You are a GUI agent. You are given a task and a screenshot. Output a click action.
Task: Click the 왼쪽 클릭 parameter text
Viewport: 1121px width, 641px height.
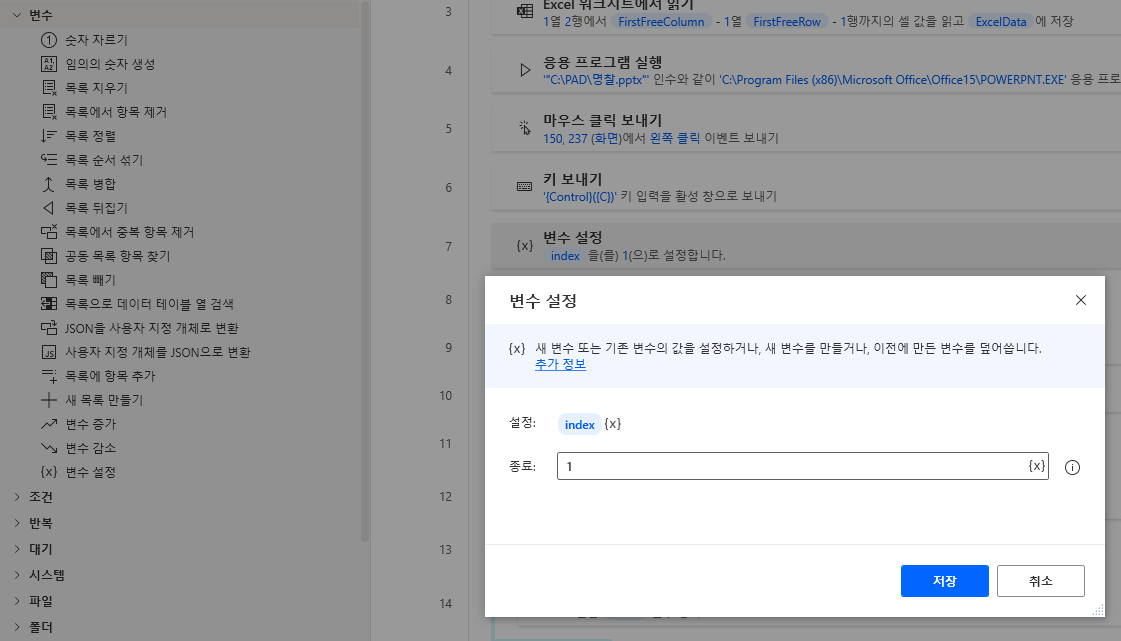tap(674, 138)
